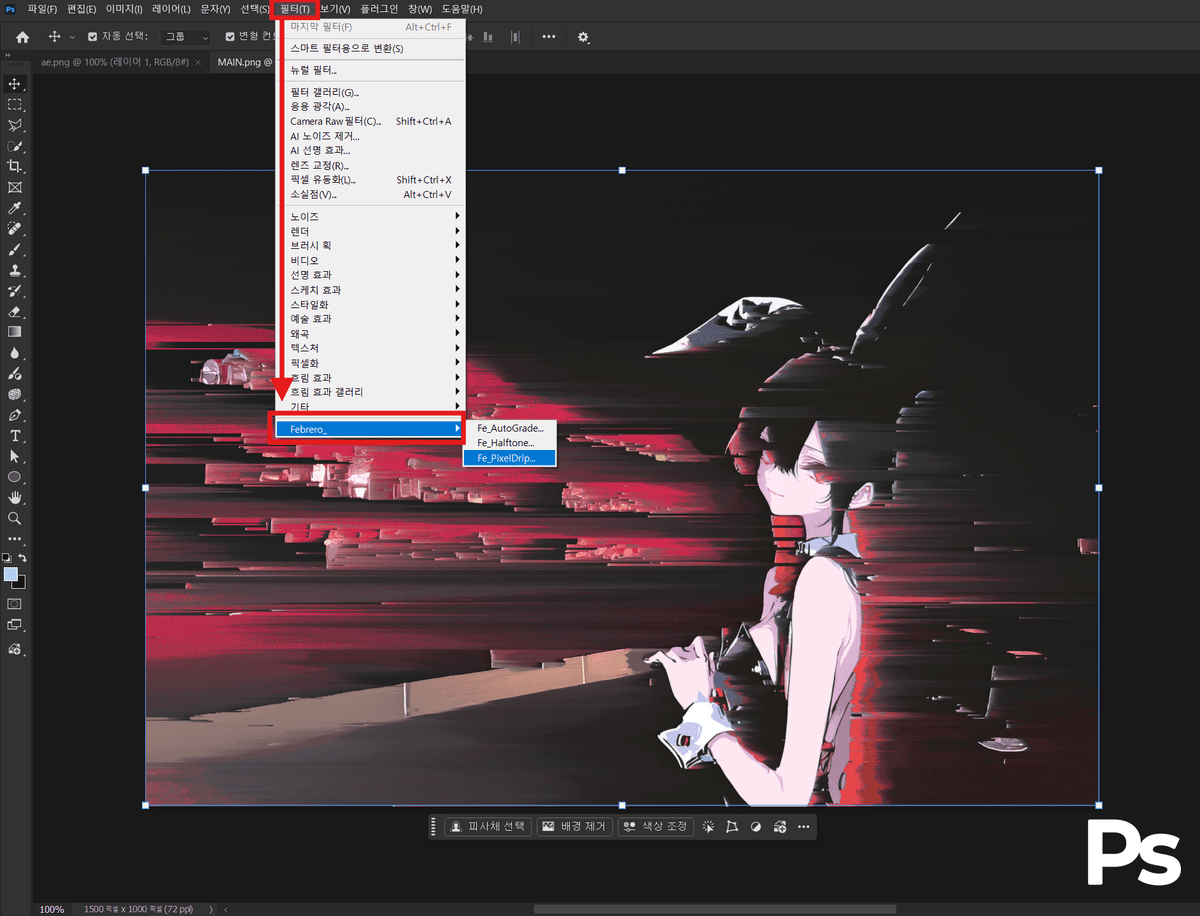Screen dimensions: 1200x916
Task: Select the Type tool
Action: click(x=15, y=436)
